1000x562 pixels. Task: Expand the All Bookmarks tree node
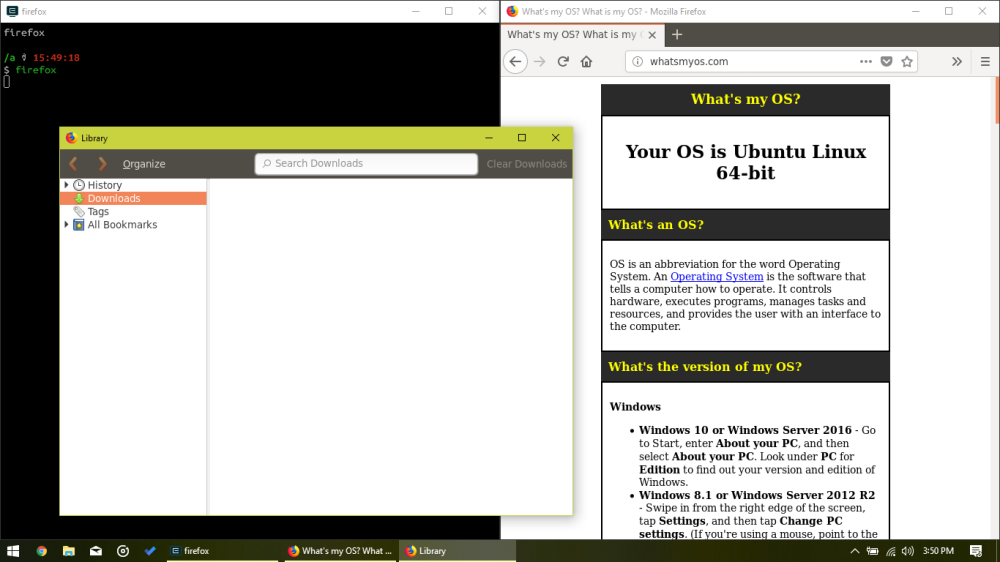tap(66, 225)
